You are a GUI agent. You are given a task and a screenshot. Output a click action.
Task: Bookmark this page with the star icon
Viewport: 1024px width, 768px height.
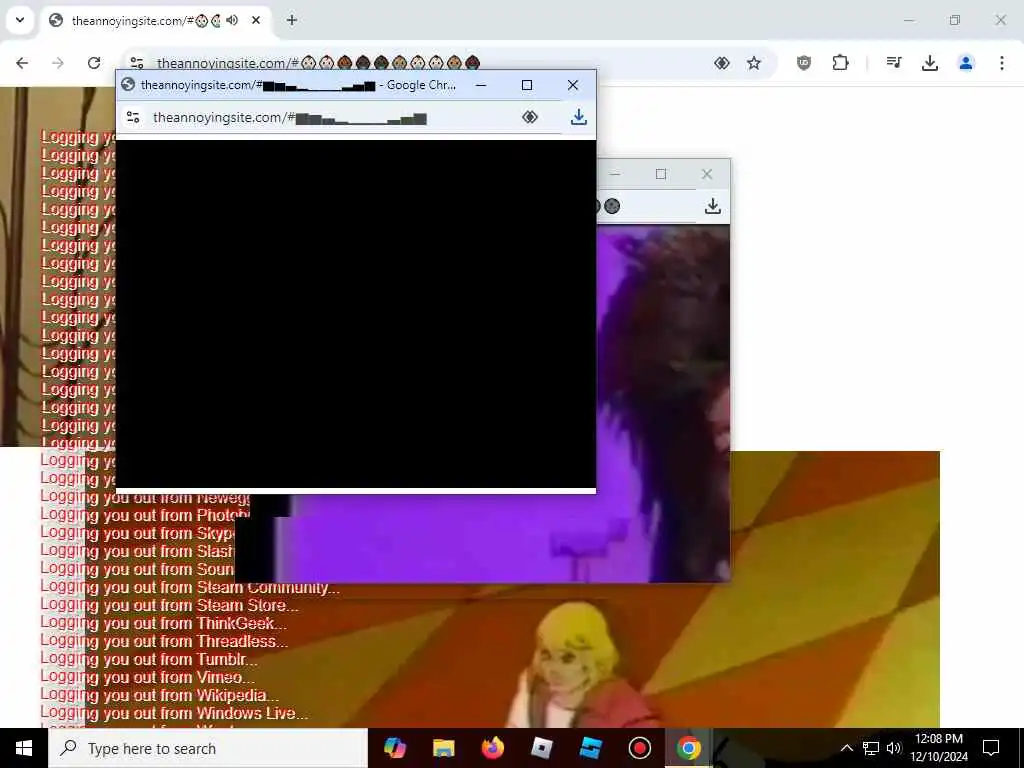[754, 63]
